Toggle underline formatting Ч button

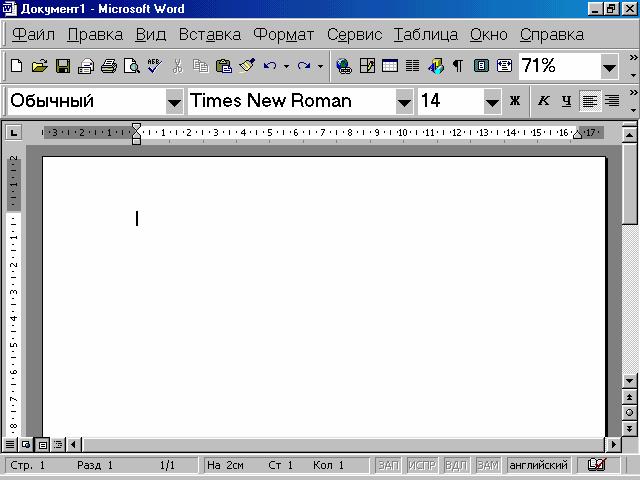566,100
